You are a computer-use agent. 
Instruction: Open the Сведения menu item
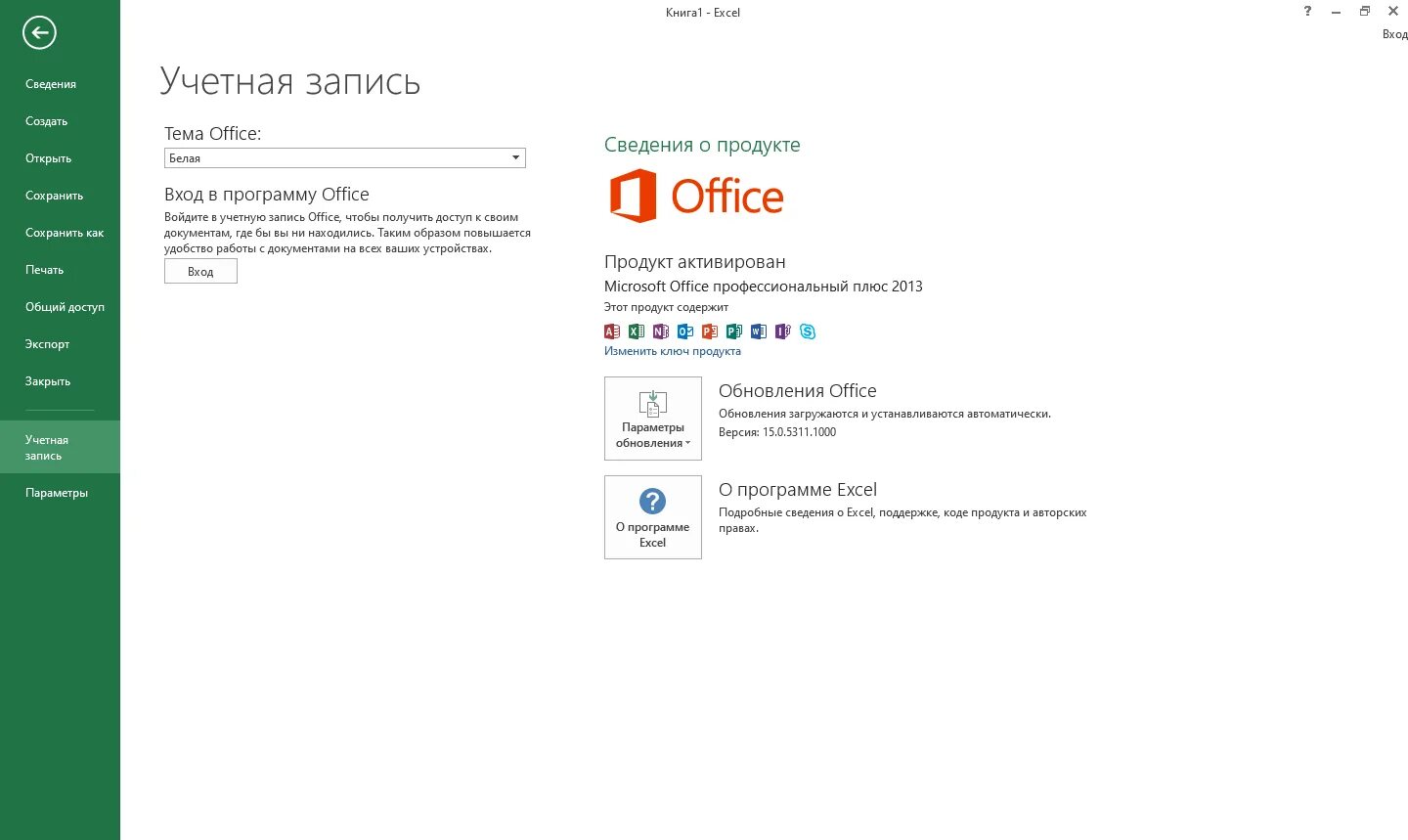(x=60, y=84)
